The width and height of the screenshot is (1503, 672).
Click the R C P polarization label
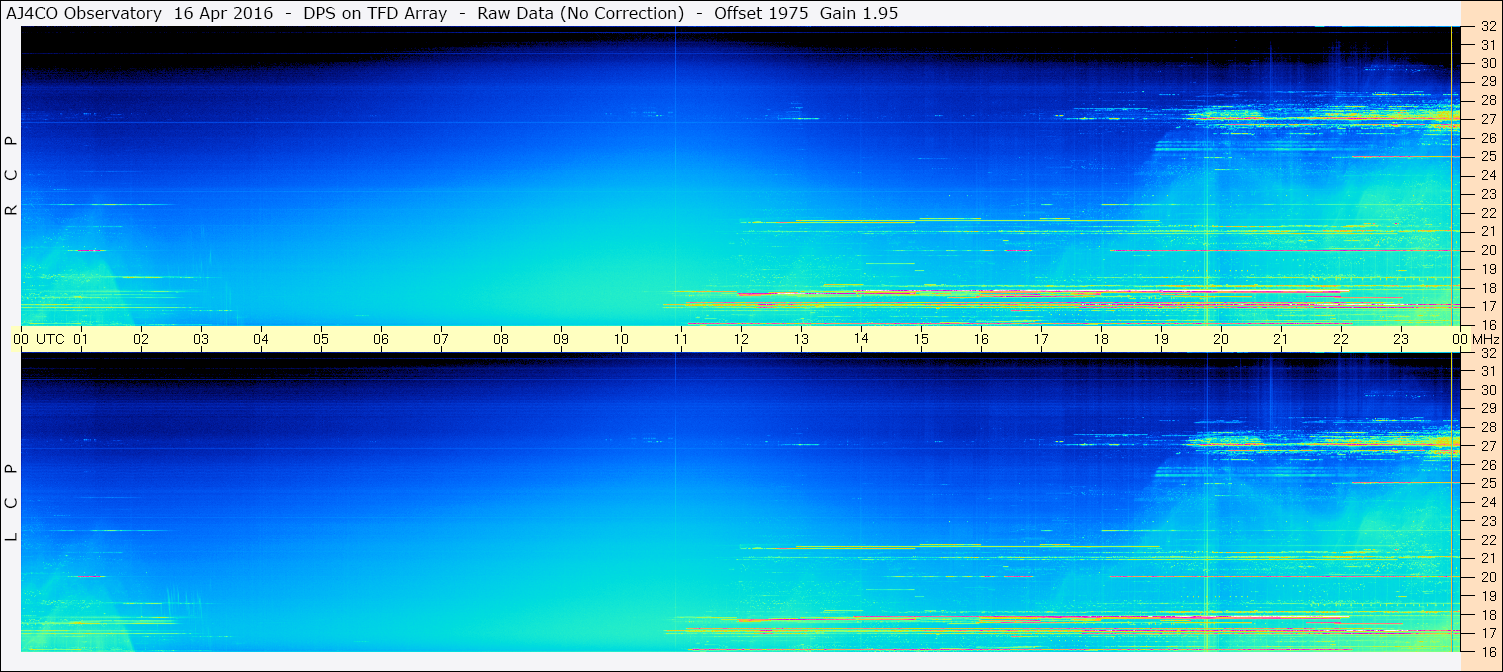click(11, 176)
